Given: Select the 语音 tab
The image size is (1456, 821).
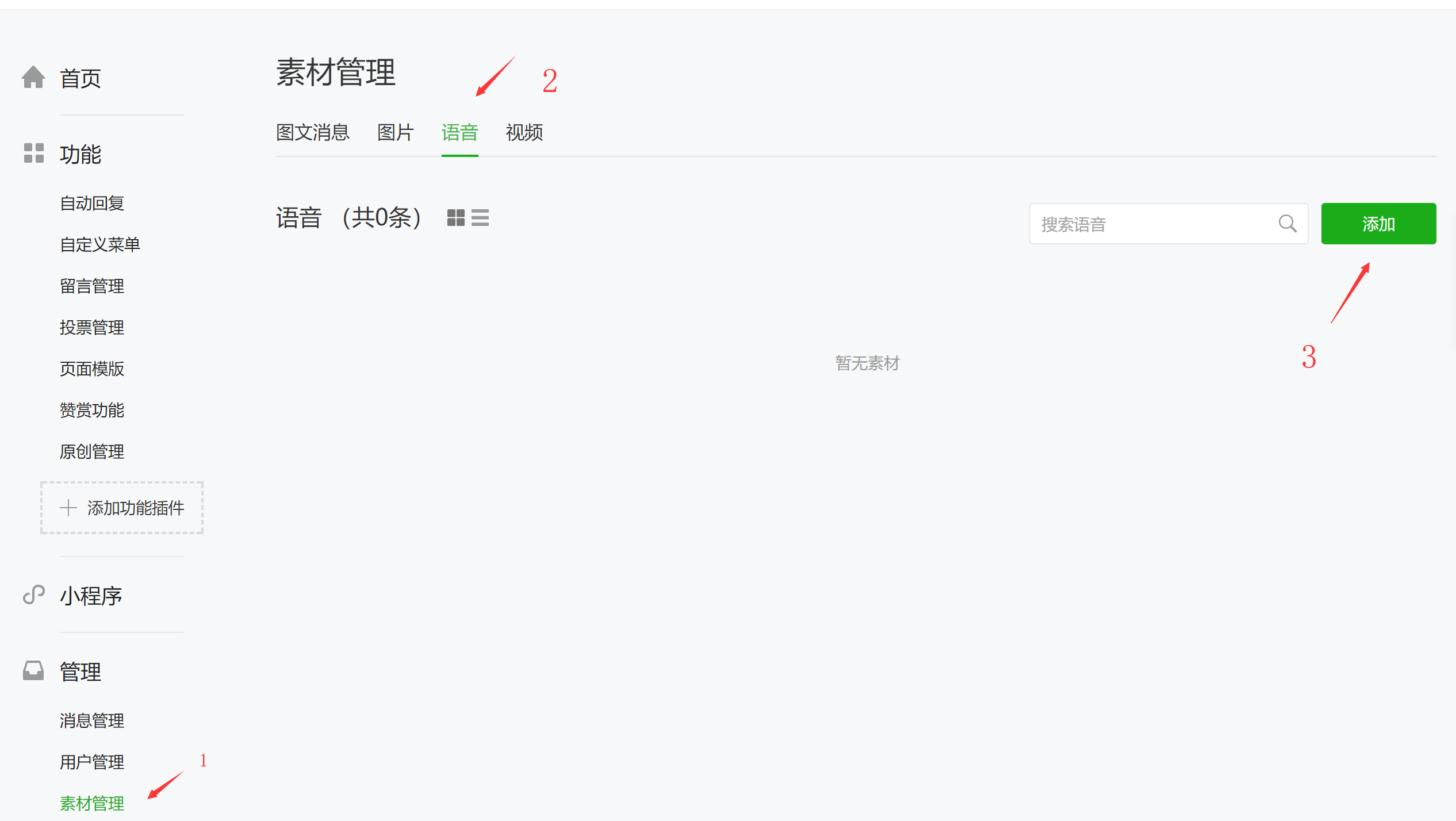Looking at the screenshot, I should pyautogui.click(x=460, y=133).
